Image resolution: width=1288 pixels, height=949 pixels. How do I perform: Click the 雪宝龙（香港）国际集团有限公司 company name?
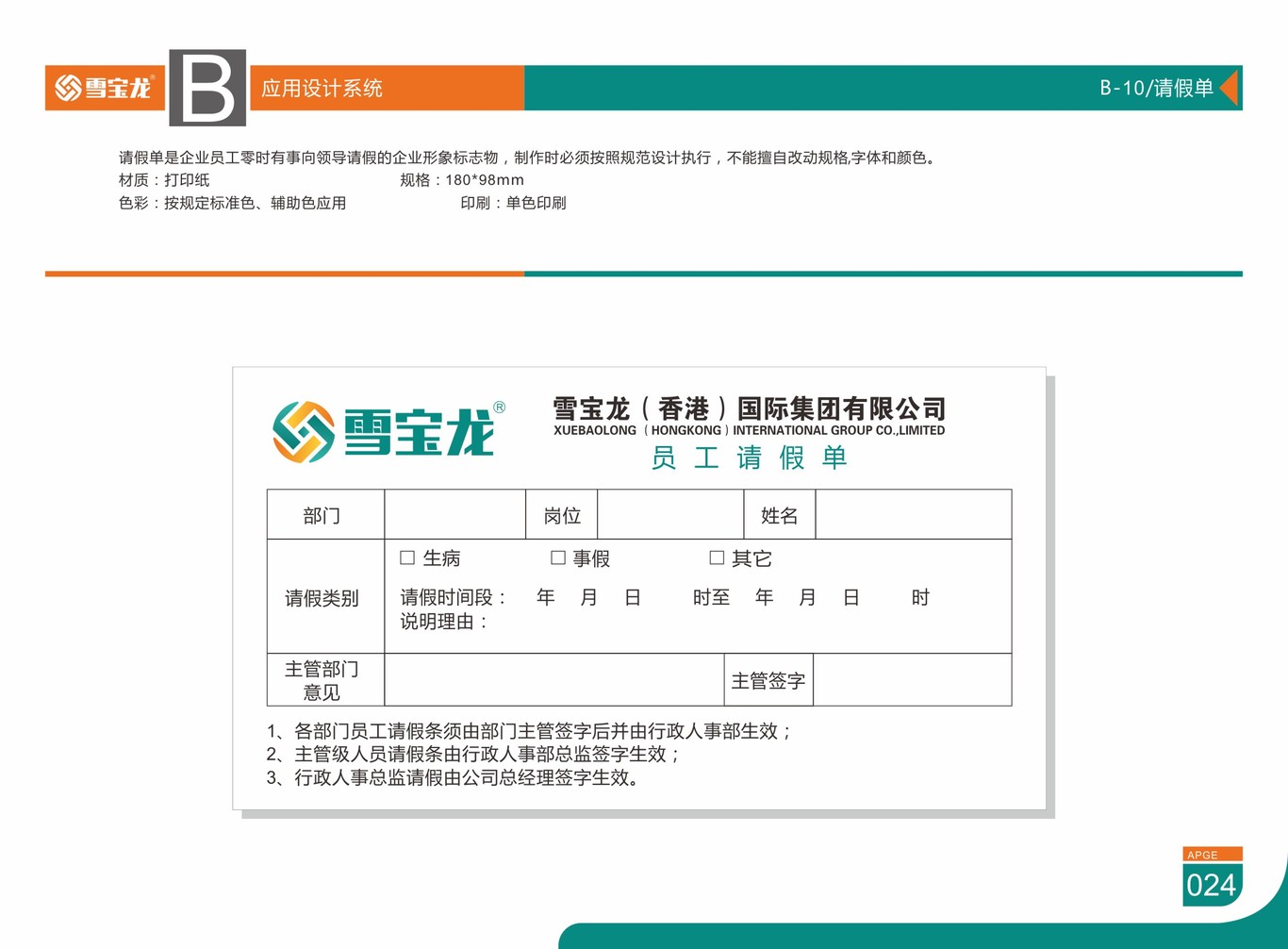(x=750, y=408)
